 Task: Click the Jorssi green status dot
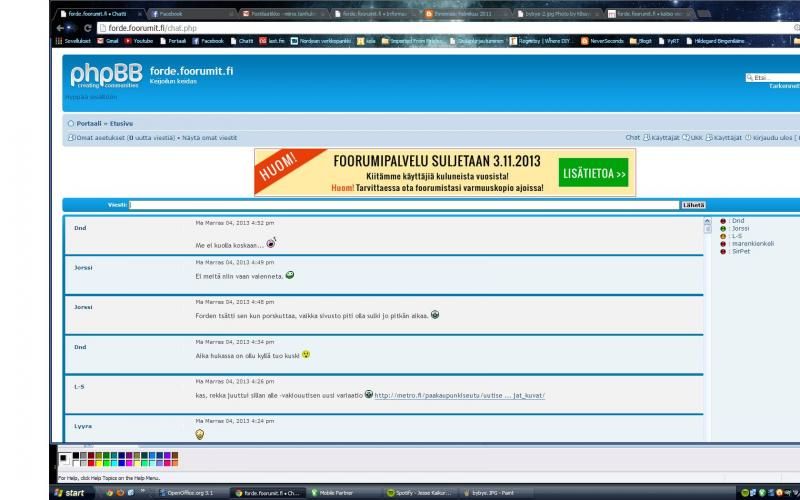723,229
